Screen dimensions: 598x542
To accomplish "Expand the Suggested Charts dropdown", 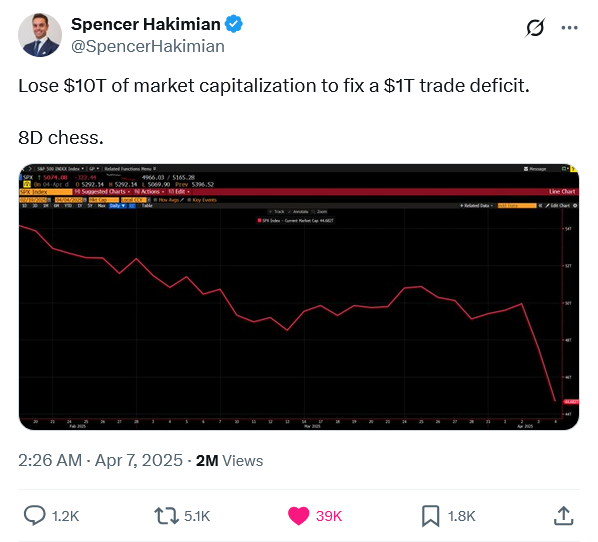I will [x=102, y=191].
